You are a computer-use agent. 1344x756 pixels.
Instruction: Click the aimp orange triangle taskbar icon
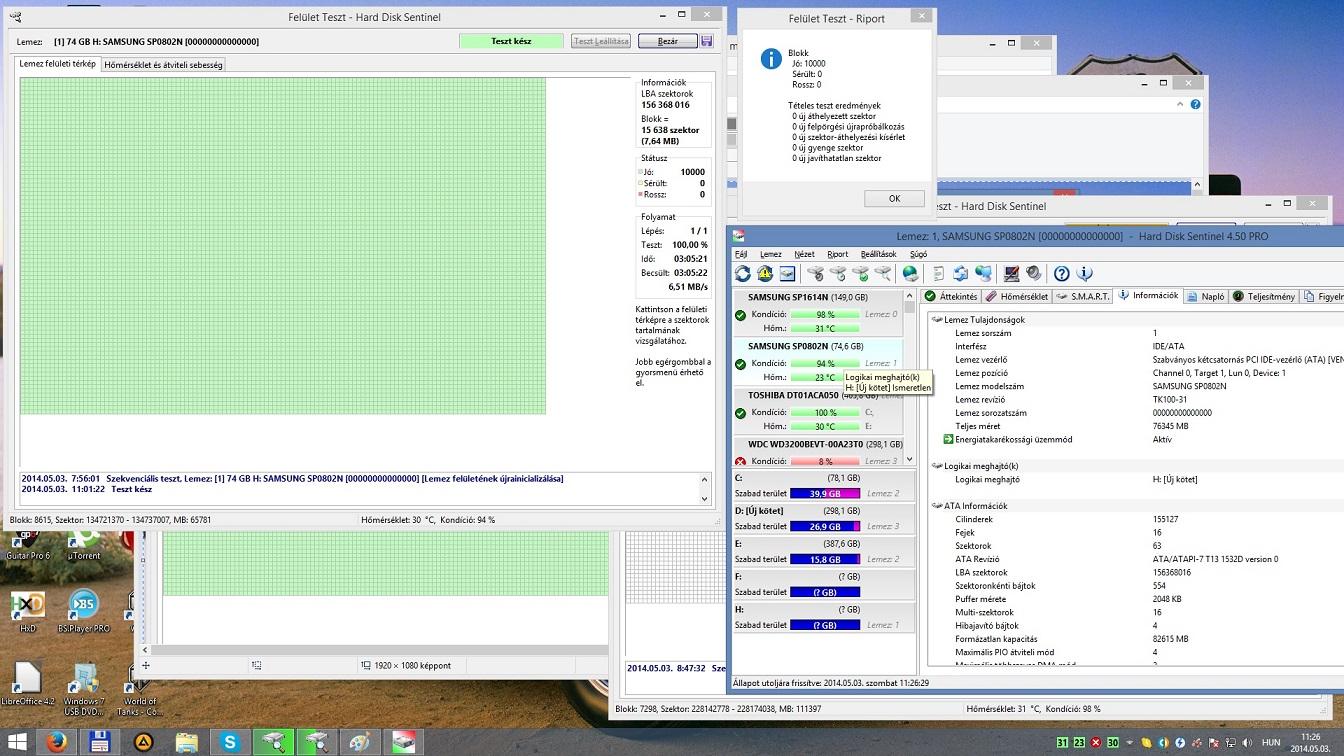click(x=143, y=742)
